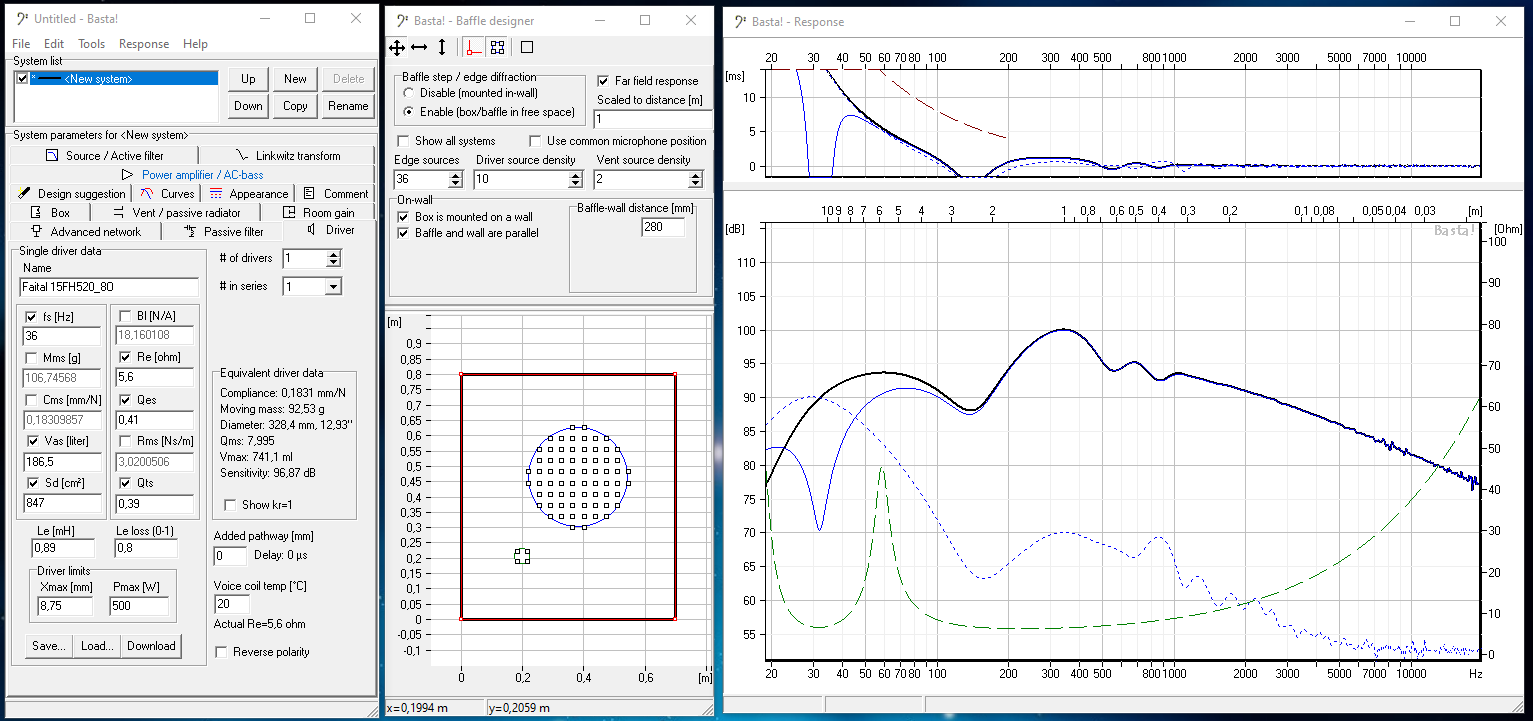Click the Download button

[151, 646]
